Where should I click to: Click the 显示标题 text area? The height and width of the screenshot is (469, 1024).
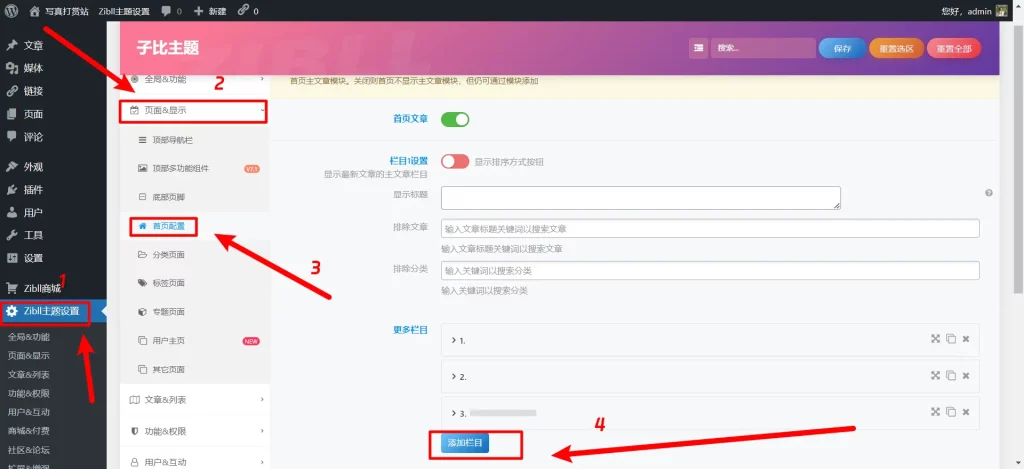641,198
